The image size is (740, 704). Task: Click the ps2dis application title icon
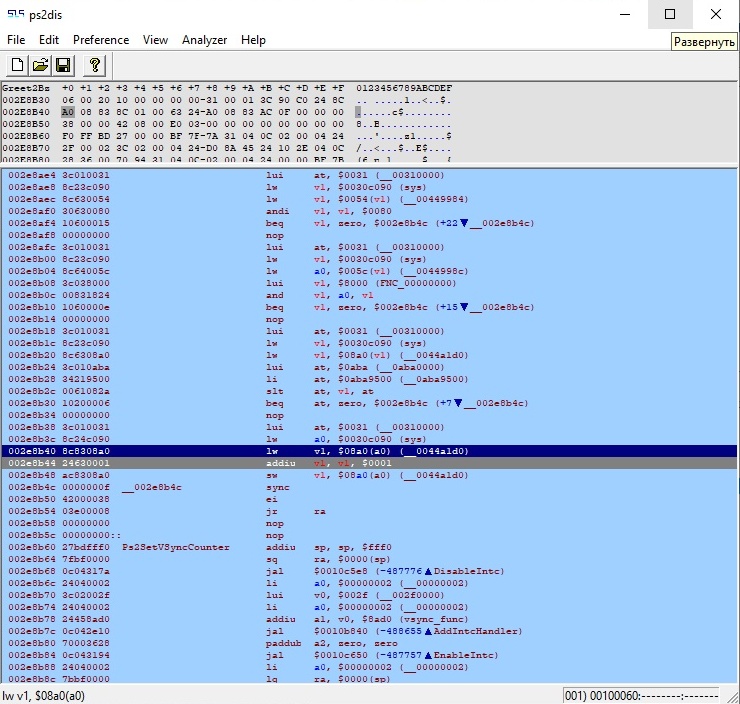pyautogui.click(x=15, y=15)
